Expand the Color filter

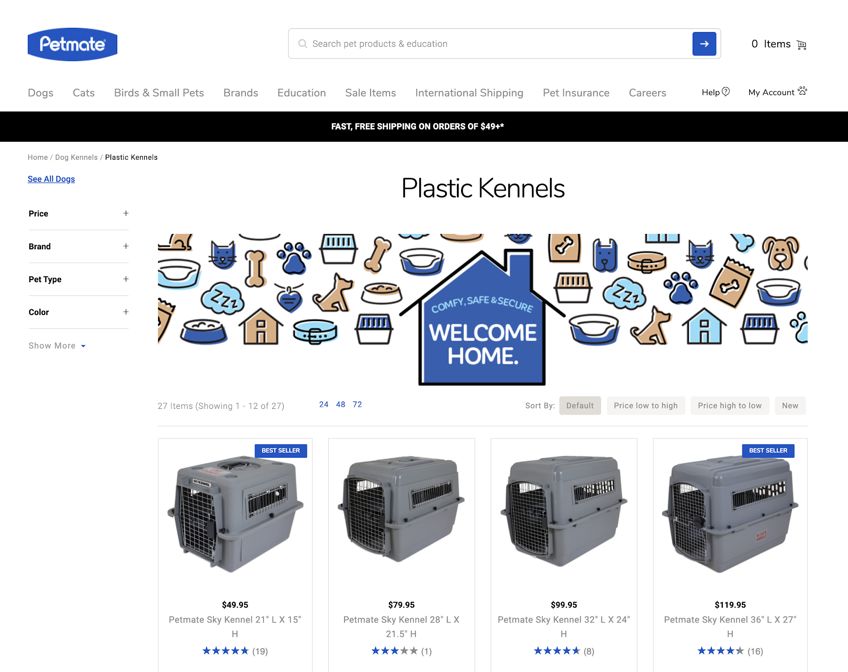[x=78, y=312]
